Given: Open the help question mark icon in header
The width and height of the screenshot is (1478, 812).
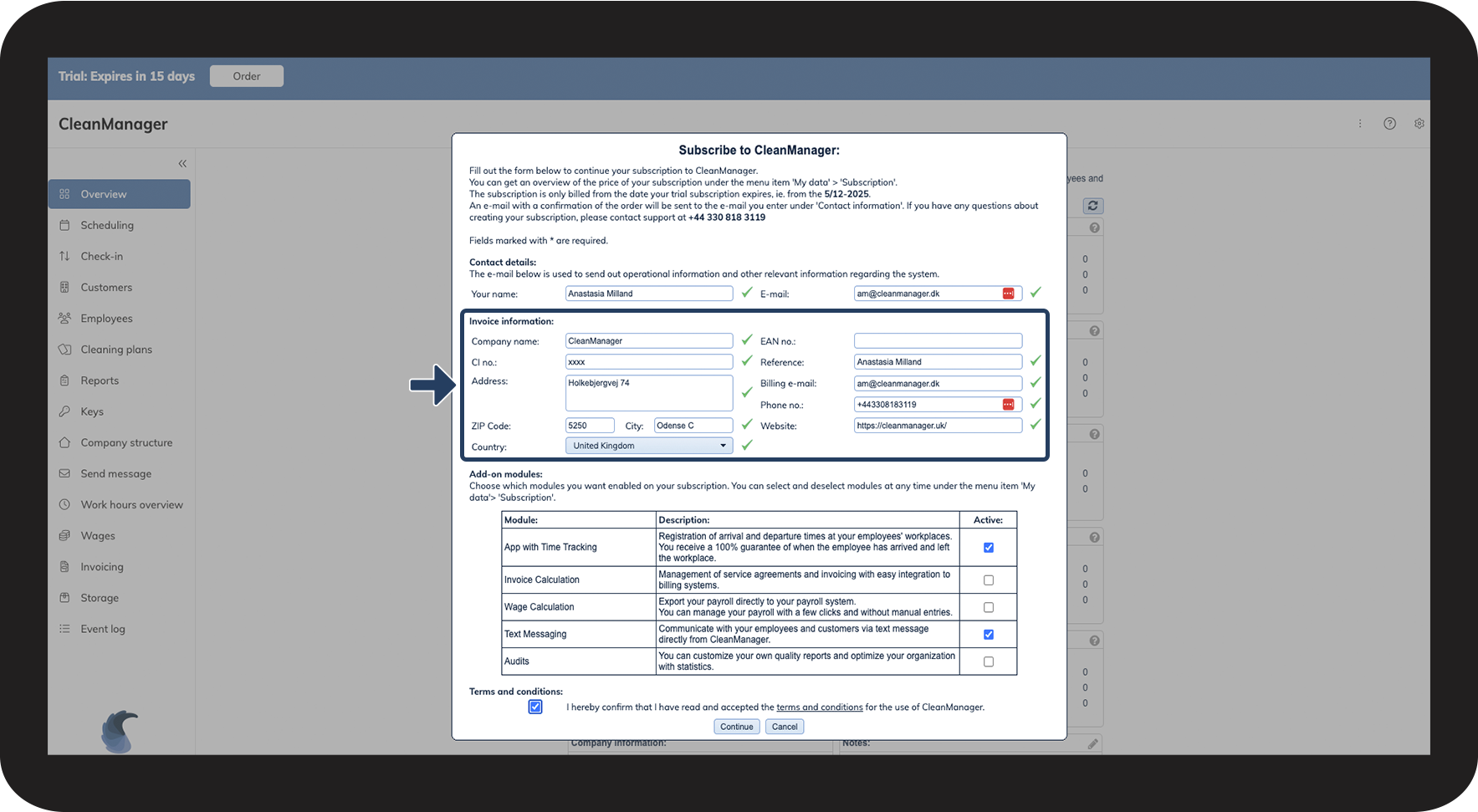Looking at the screenshot, I should click(x=1389, y=124).
